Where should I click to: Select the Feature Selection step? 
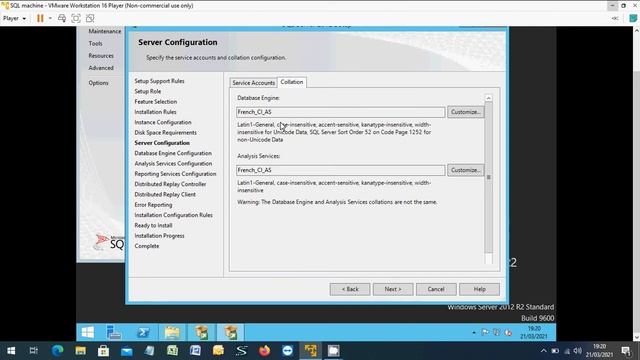tap(156, 102)
